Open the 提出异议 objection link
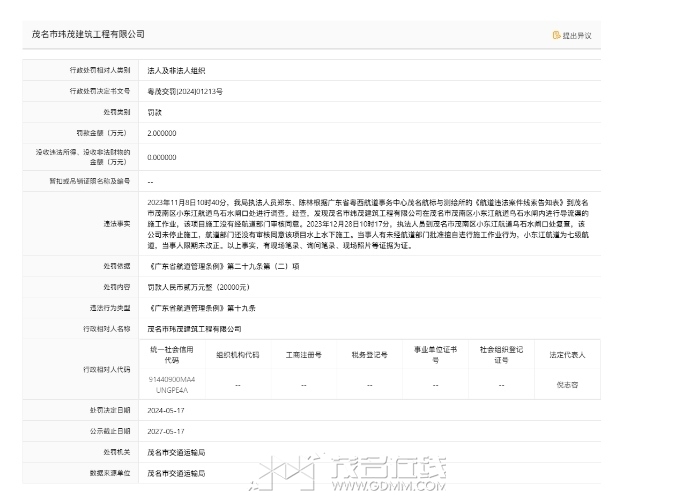This screenshot has width=693, height=496. [x=576, y=35]
